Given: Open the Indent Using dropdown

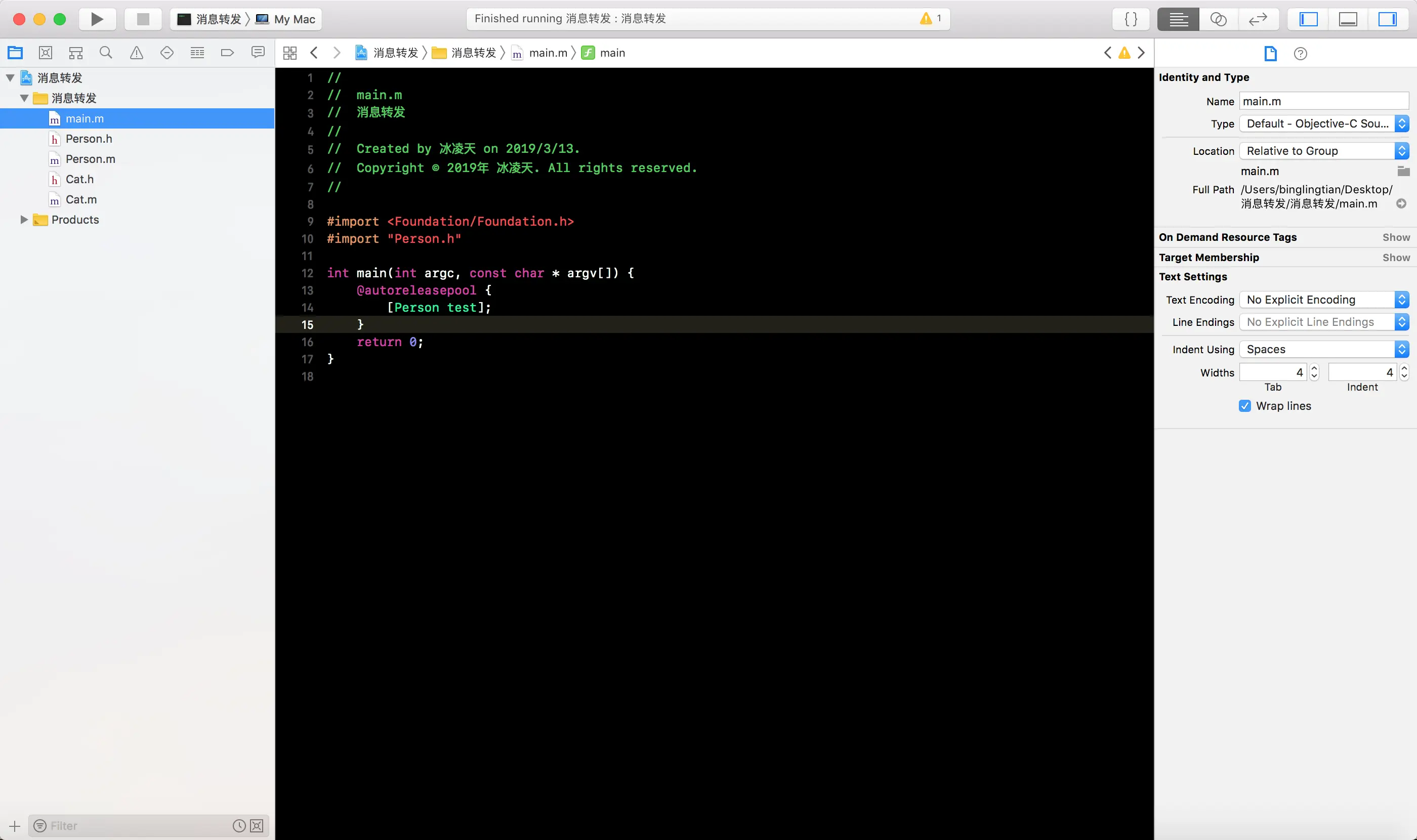Looking at the screenshot, I should [x=1323, y=349].
